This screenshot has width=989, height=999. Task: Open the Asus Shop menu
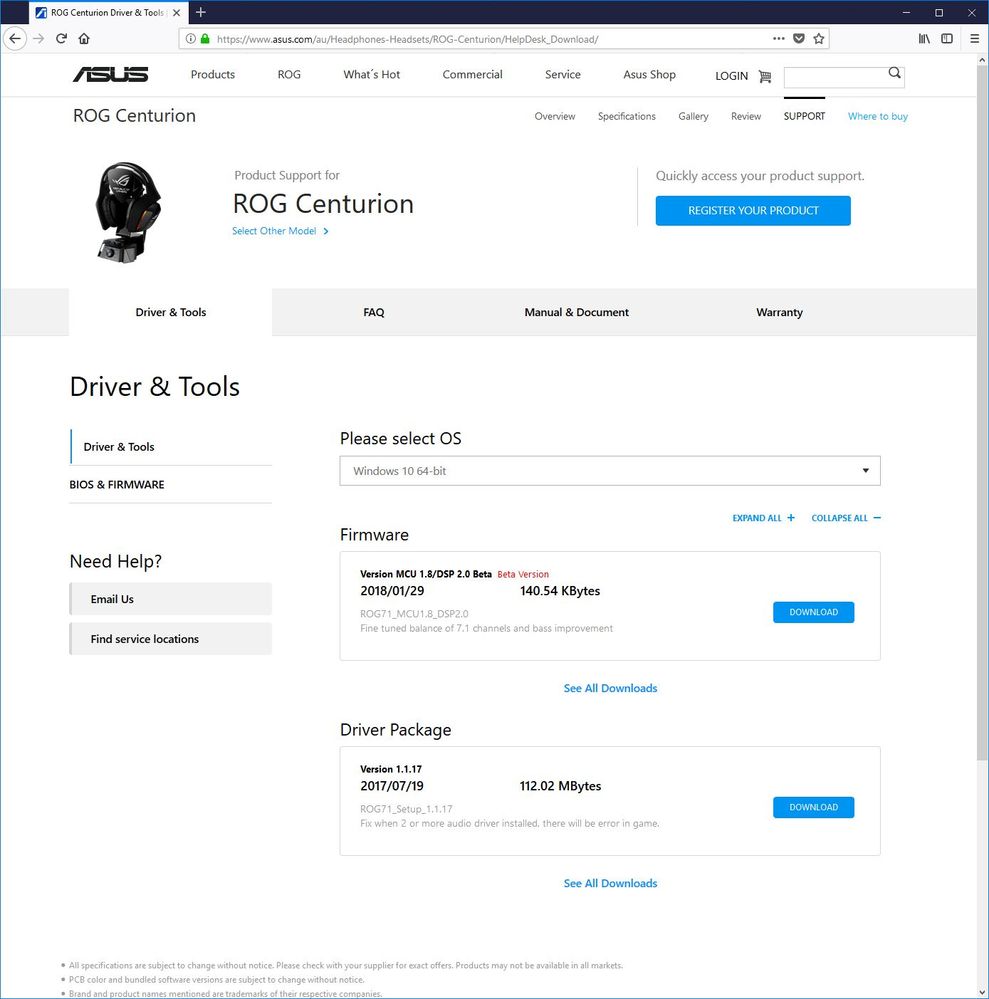[649, 75]
